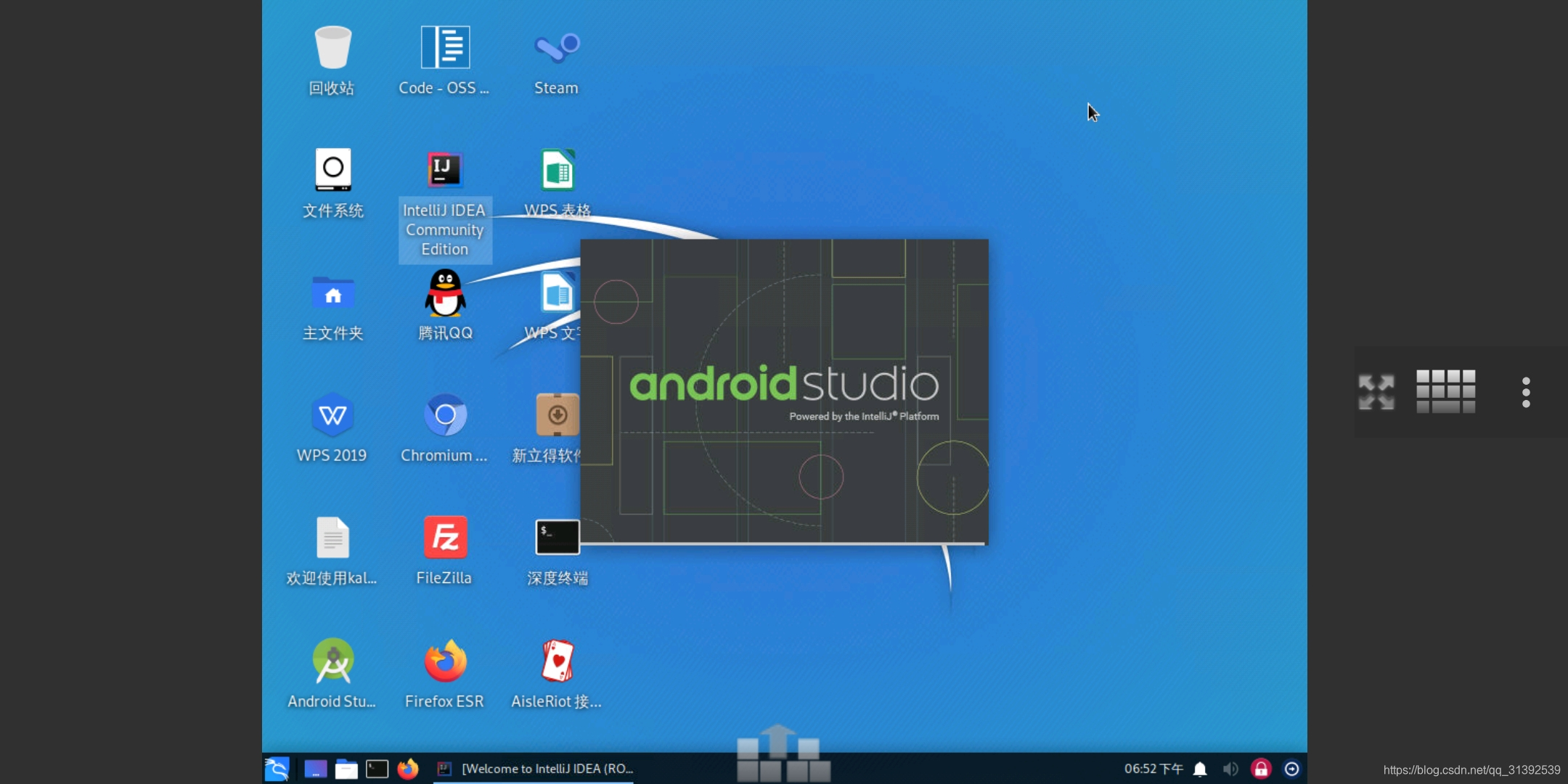
Task: Click the show desktop taskbar icon
Action: click(x=315, y=769)
